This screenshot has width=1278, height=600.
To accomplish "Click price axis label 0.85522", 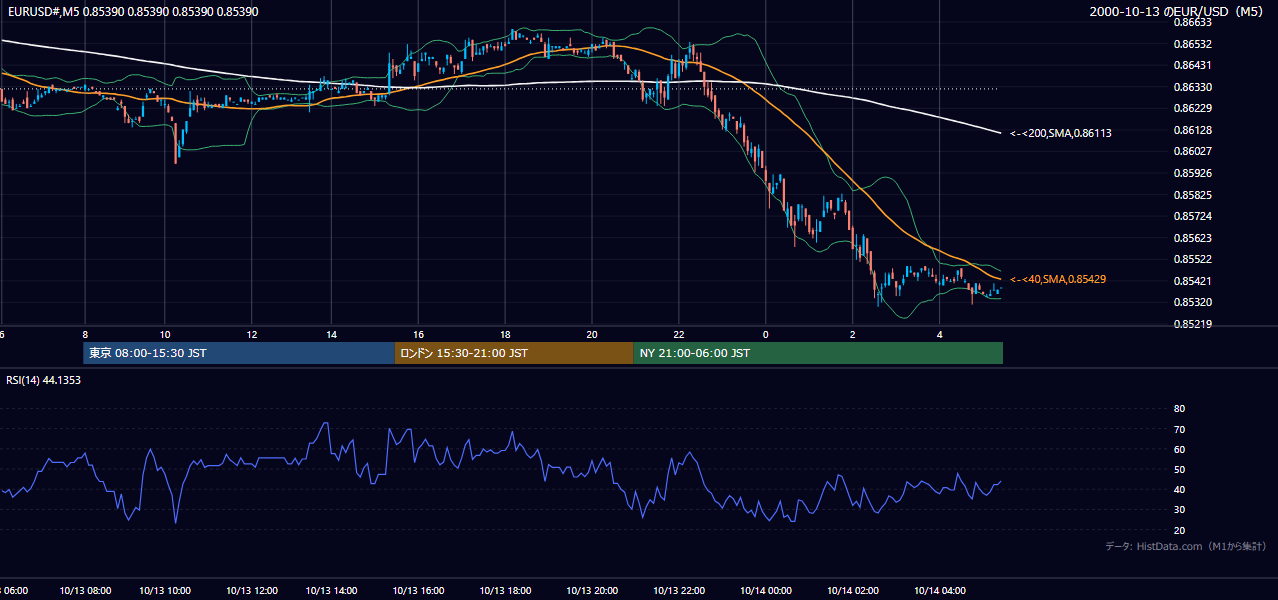I will [x=1192, y=259].
